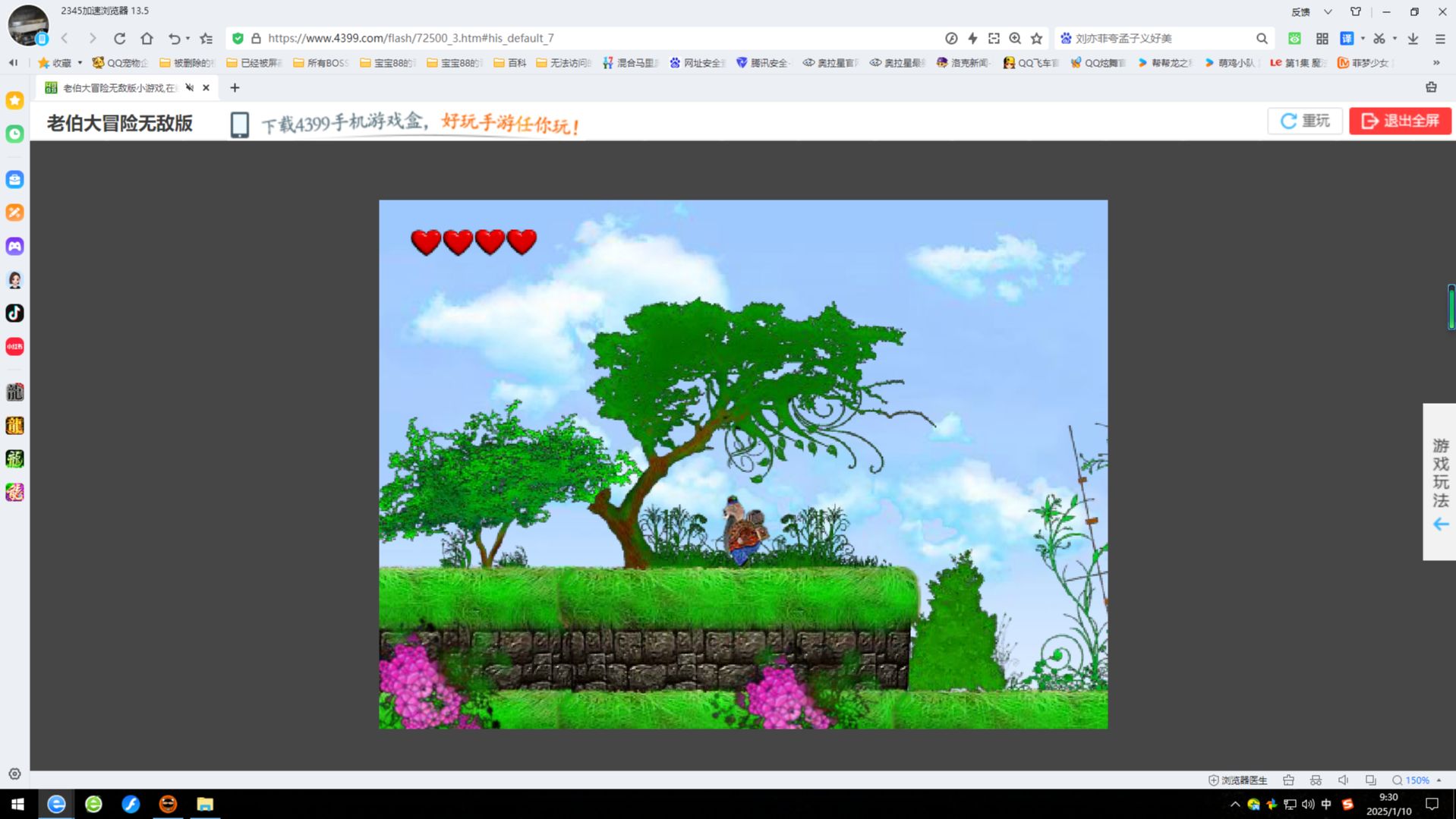Image resolution: width=1456 pixels, height=819 pixels.
Task: Click the 150% zoom level control
Action: click(x=1412, y=780)
